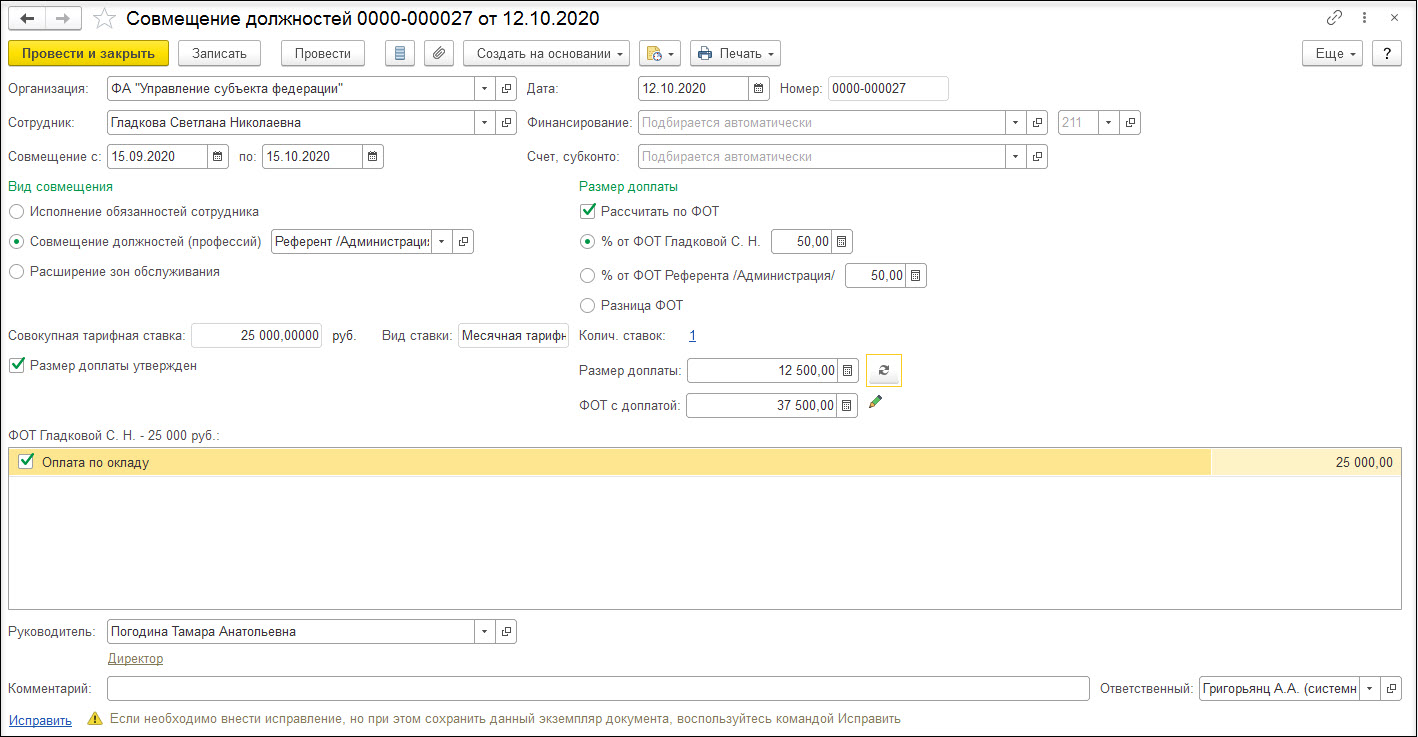Image resolution: width=1418 pixels, height=737 pixels.
Task: Click into the Комментарий field
Action: click(x=598, y=688)
